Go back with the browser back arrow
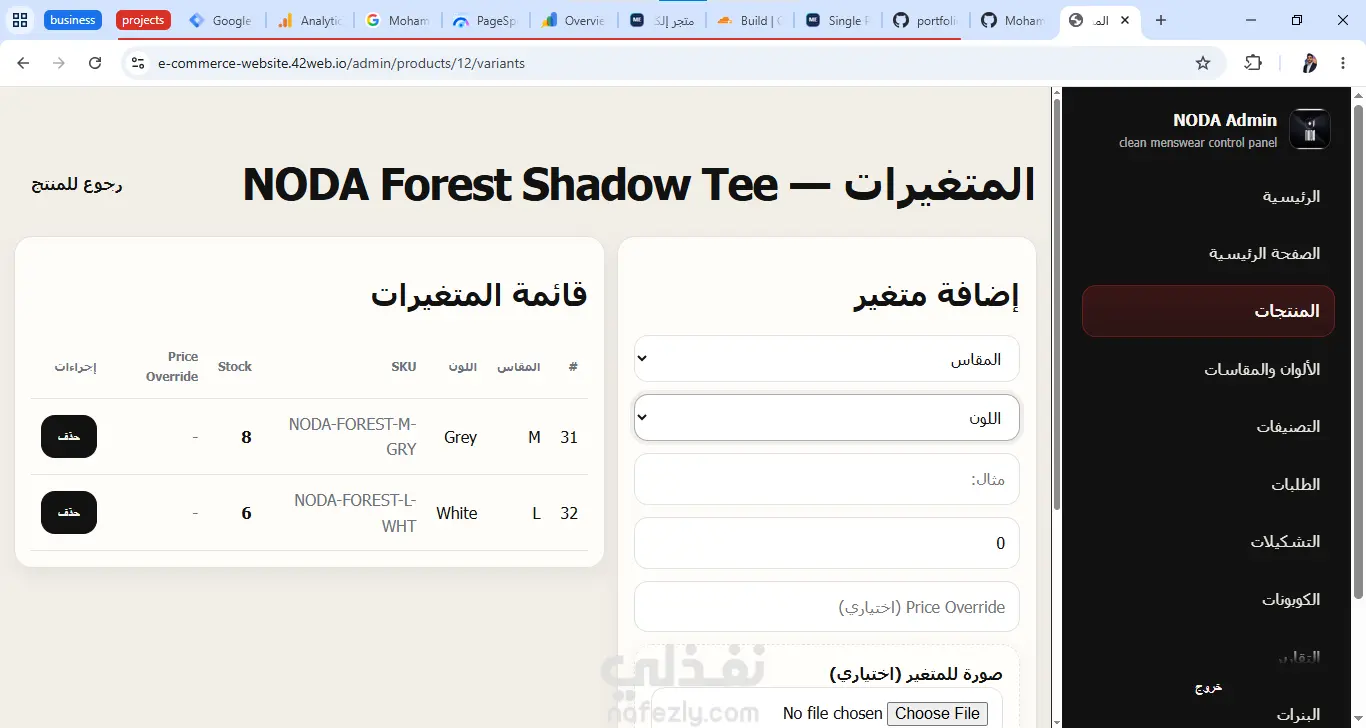Image resolution: width=1366 pixels, height=728 pixels. click(x=23, y=63)
